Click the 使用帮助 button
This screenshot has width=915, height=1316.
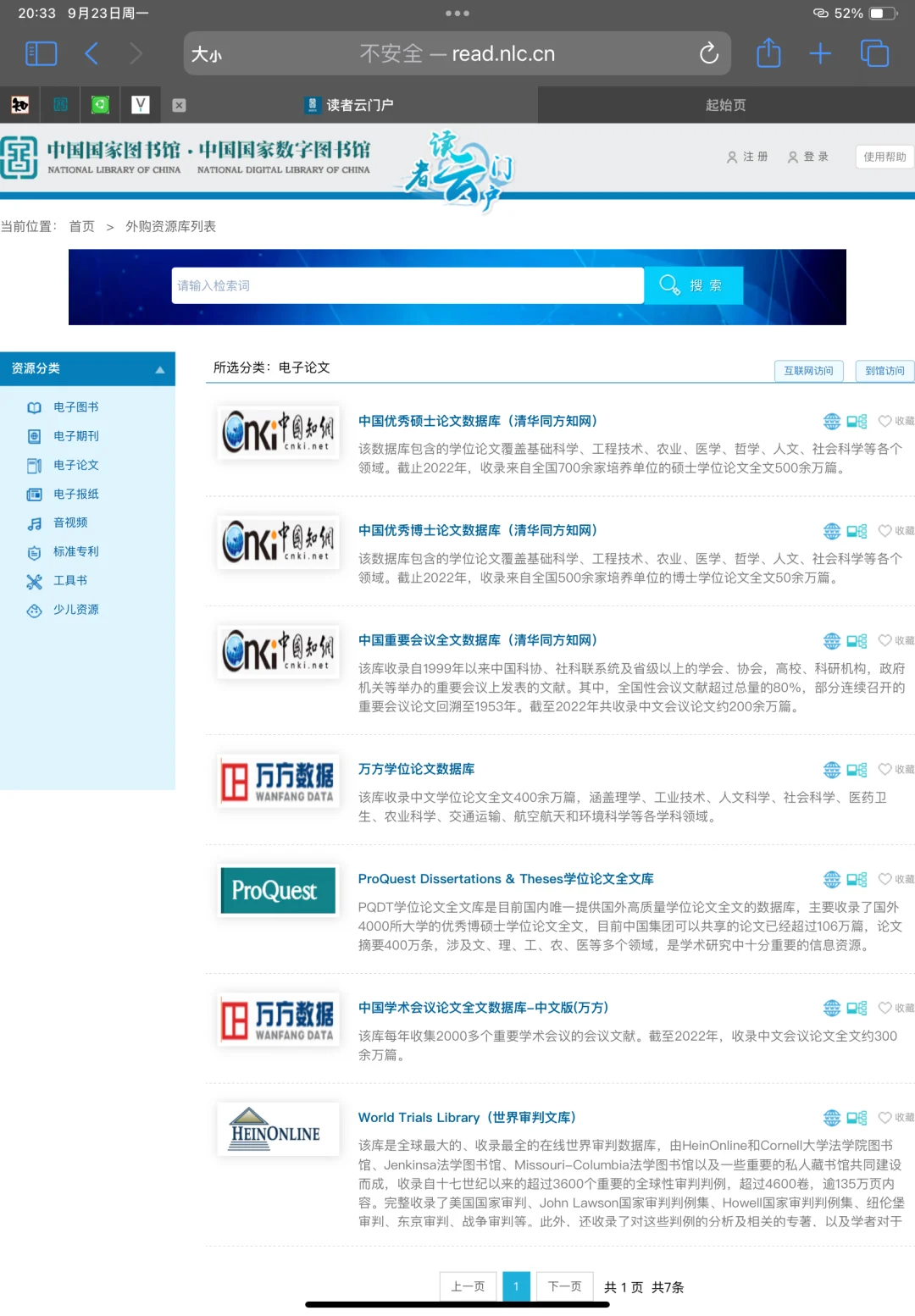[884, 157]
